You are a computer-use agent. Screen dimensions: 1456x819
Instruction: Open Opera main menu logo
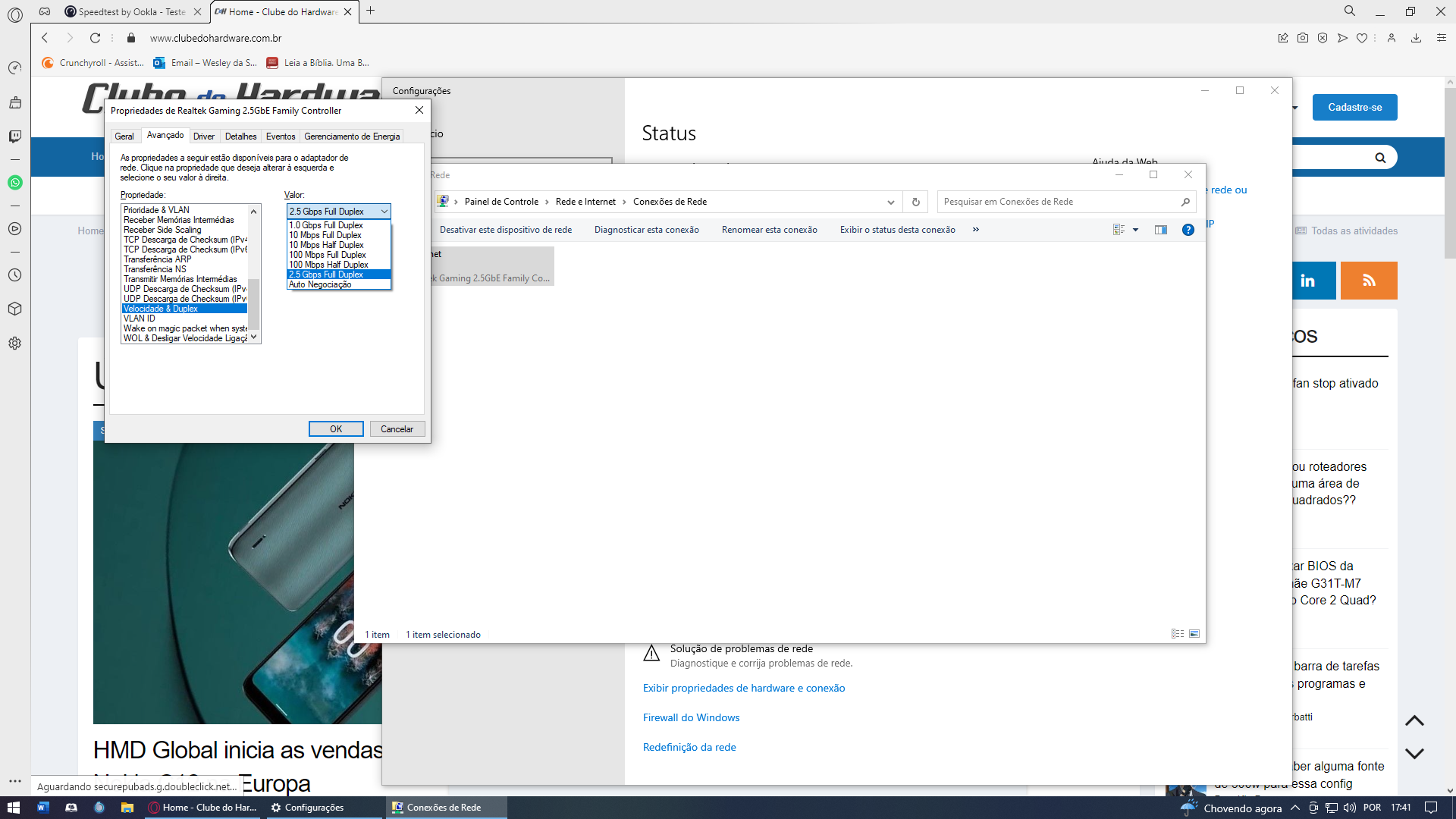point(15,14)
